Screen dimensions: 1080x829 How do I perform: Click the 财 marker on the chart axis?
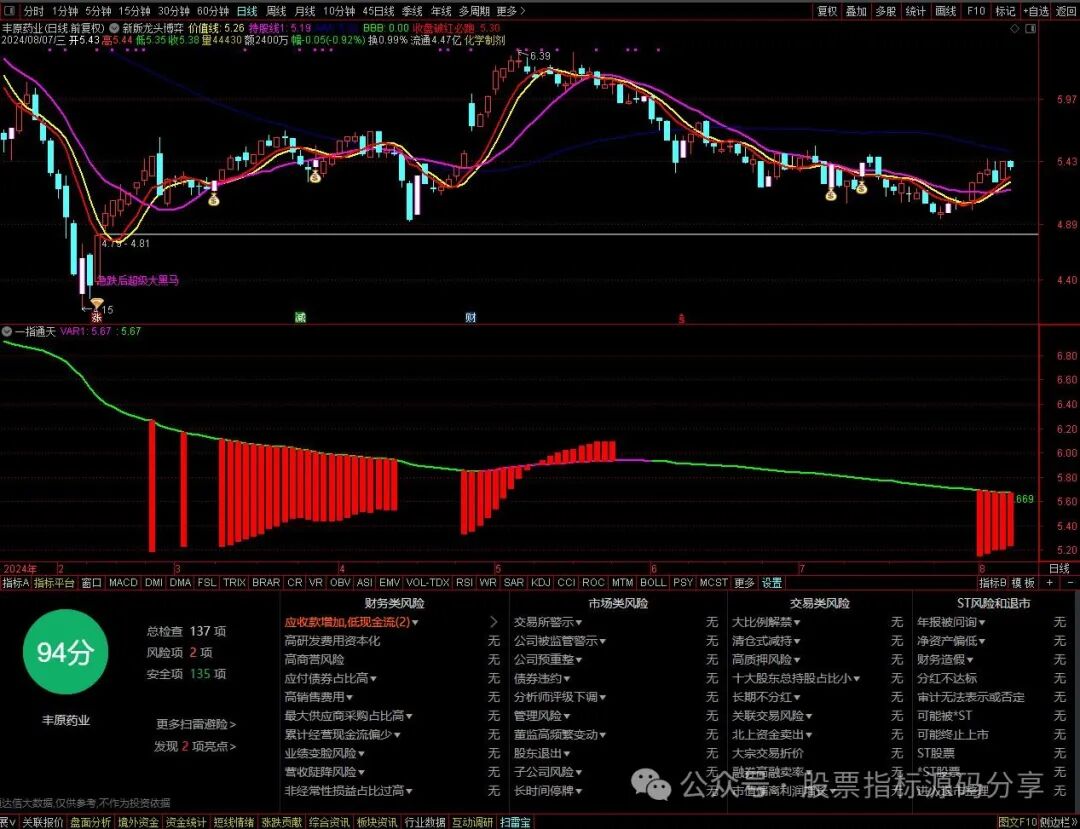tap(470, 317)
